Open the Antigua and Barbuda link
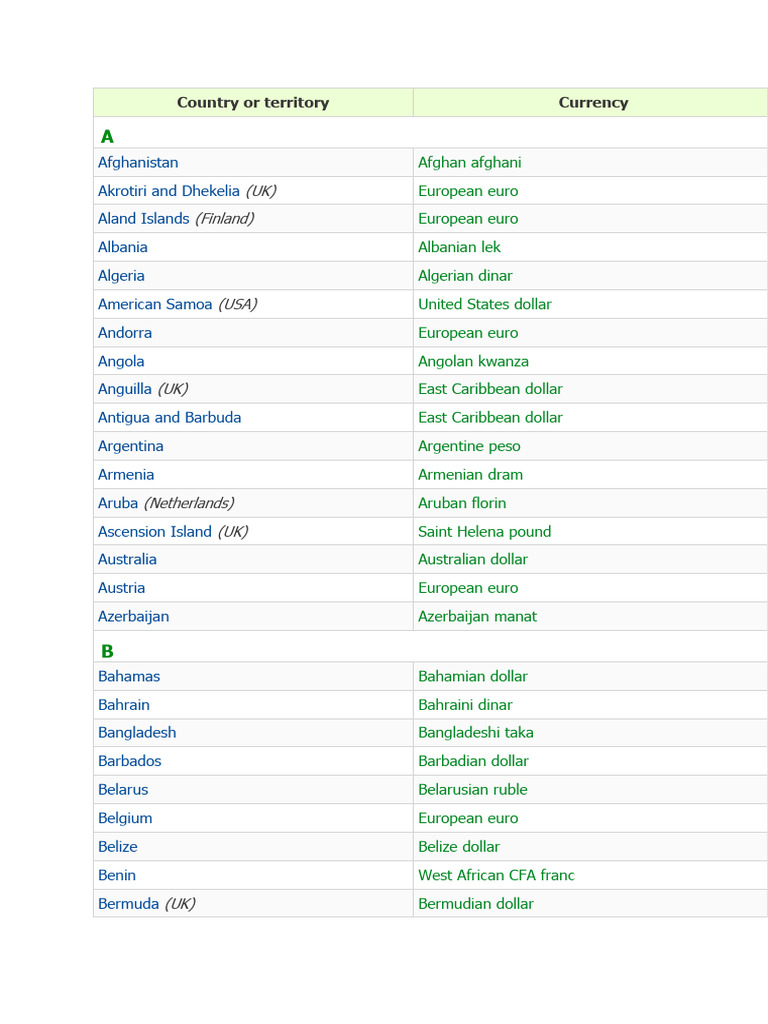 [170, 418]
